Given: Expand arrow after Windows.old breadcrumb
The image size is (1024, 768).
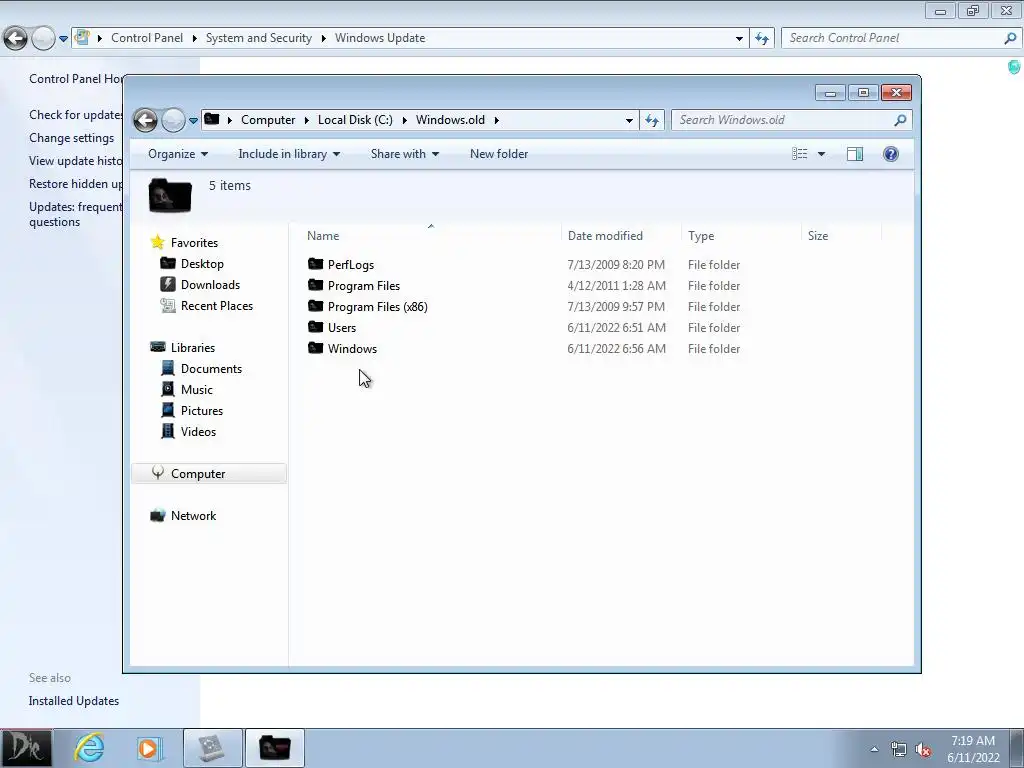Looking at the screenshot, I should click(x=497, y=120).
